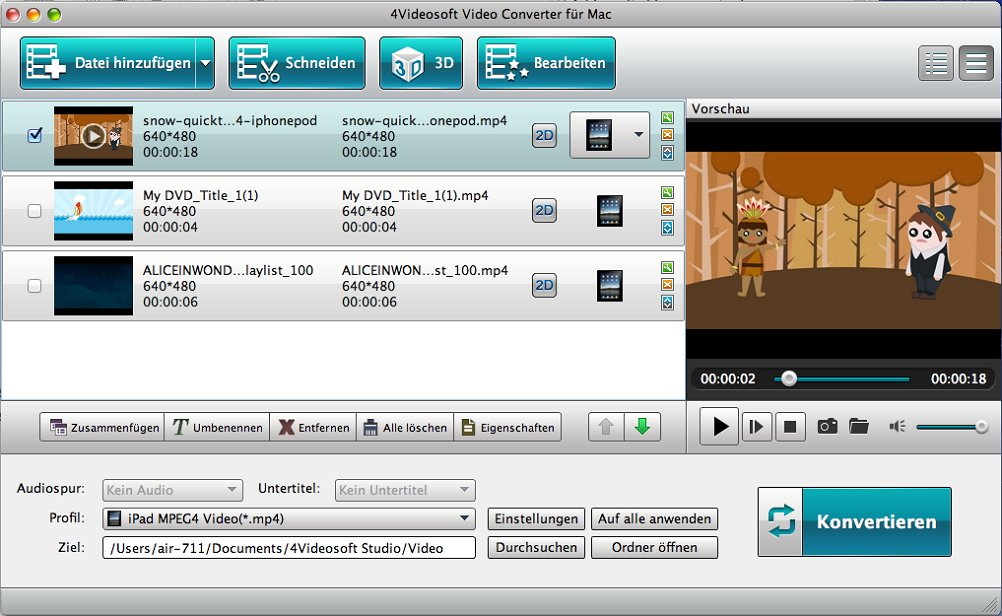Stop the preview playback

(x=790, y=426)
